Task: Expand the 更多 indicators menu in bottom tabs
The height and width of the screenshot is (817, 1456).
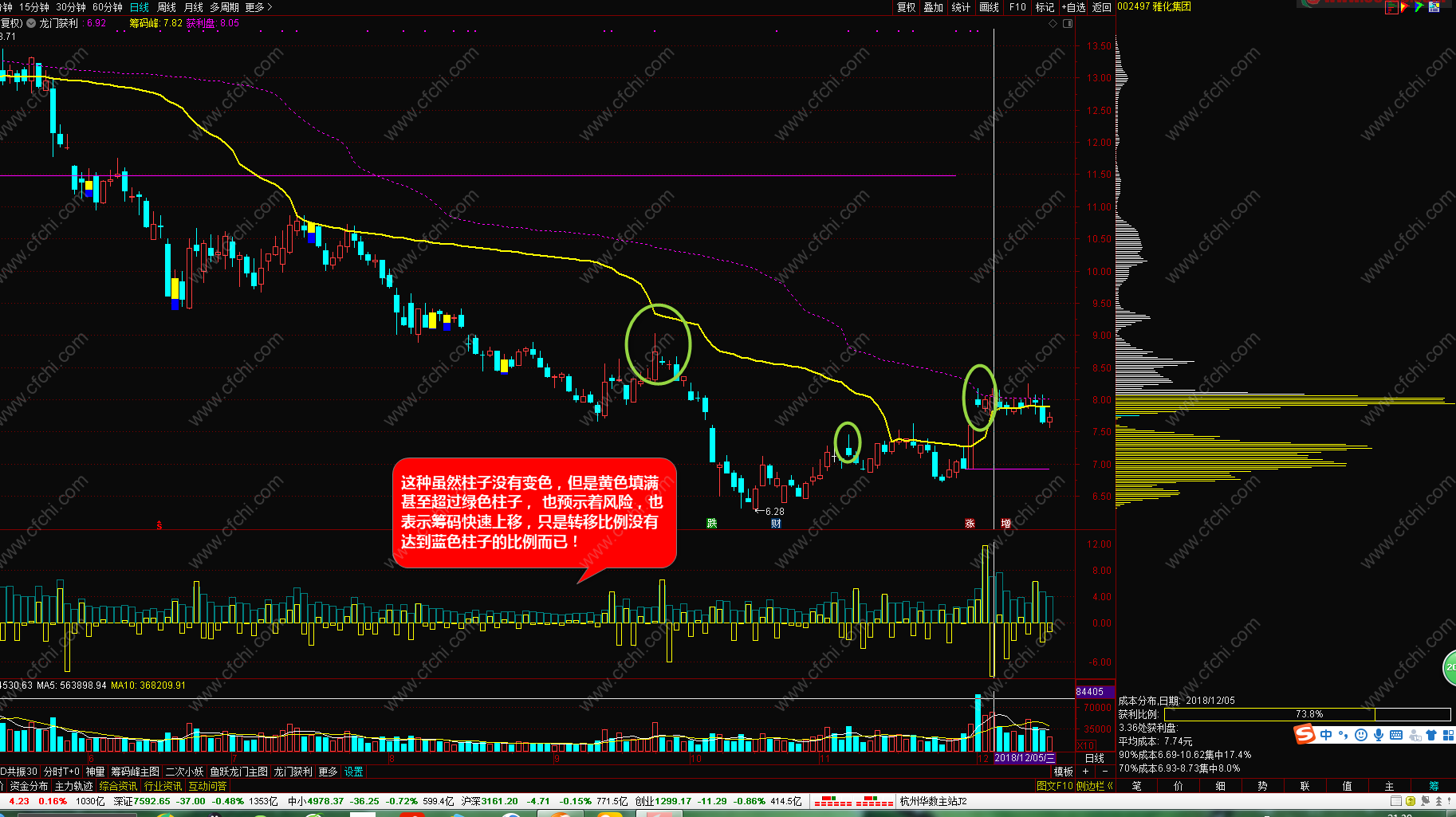Action: tap(328, 772)
